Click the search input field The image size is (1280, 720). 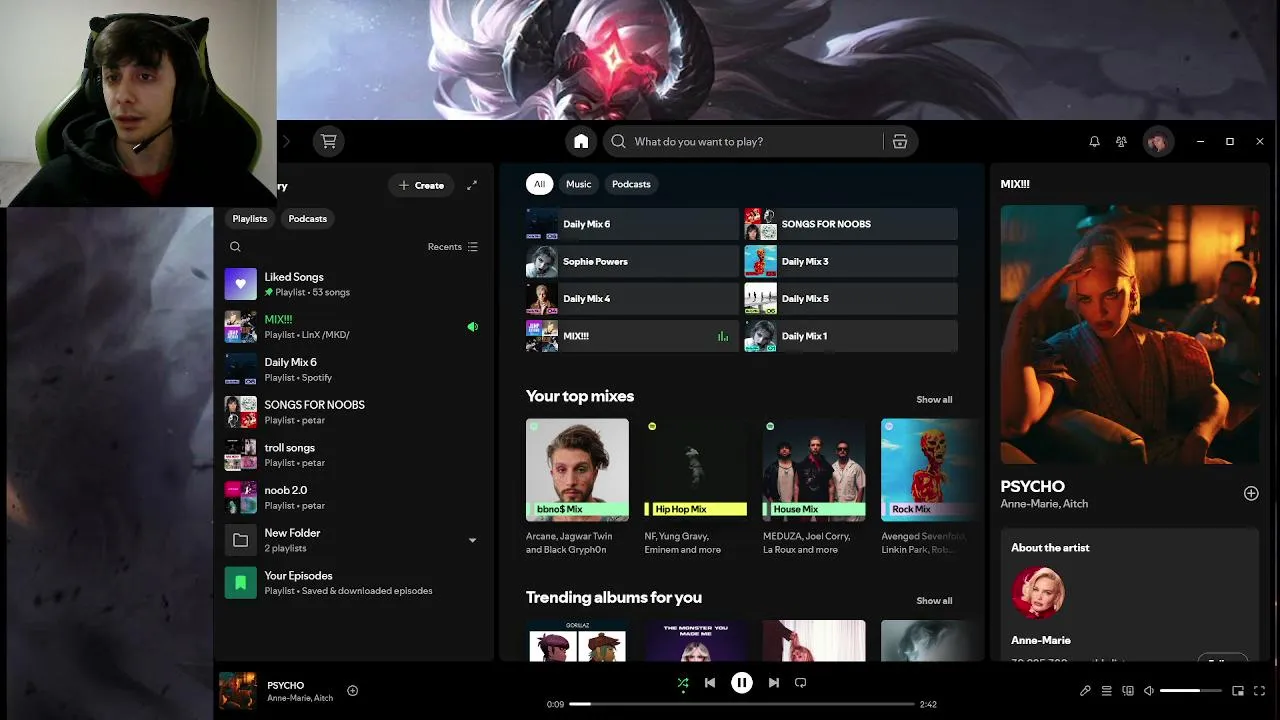745,141
